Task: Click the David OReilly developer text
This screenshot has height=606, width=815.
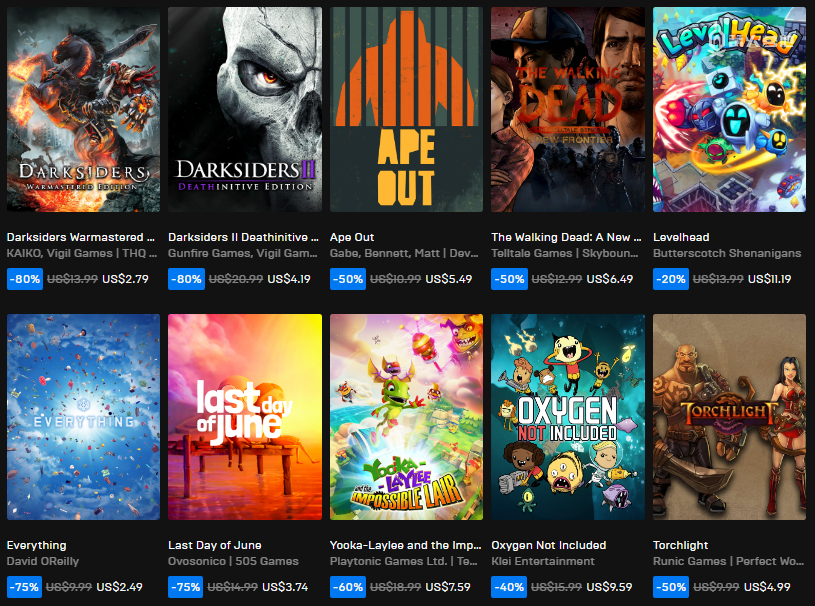Action: tap(43, 561)
